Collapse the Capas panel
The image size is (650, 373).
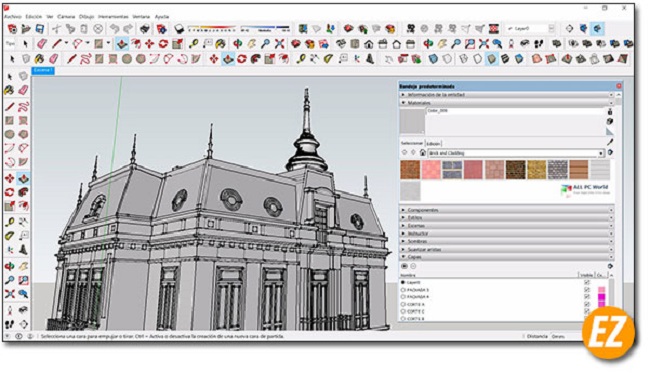coord(507,257)
